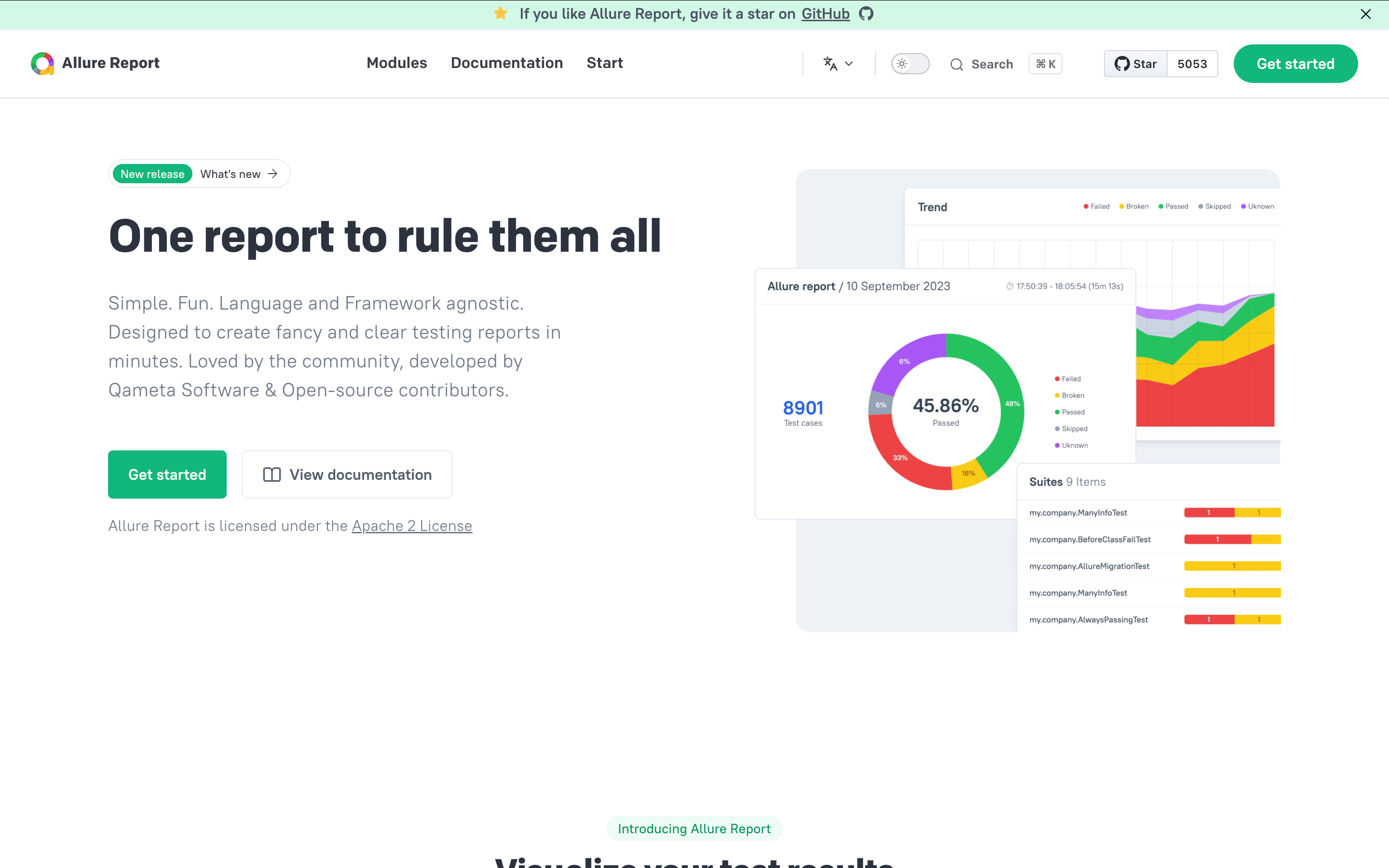1389x868 pixels.
Task: Open the Apache 2 License link
Action: point(411,526)
